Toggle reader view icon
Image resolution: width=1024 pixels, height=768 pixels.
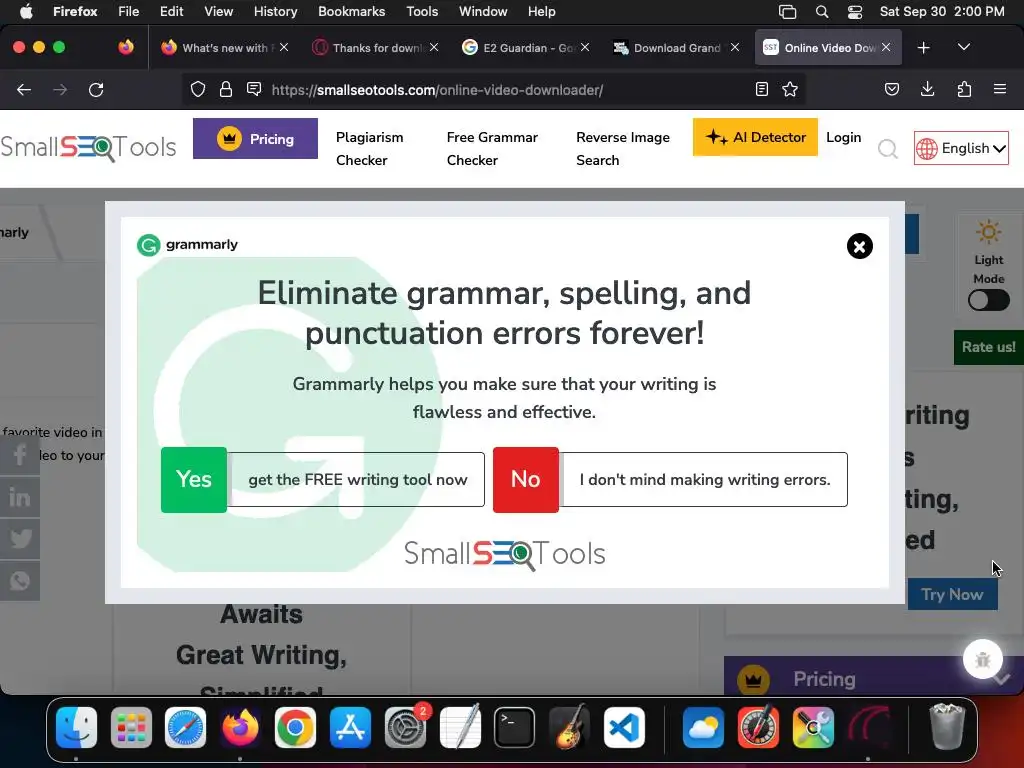[761, 89]
